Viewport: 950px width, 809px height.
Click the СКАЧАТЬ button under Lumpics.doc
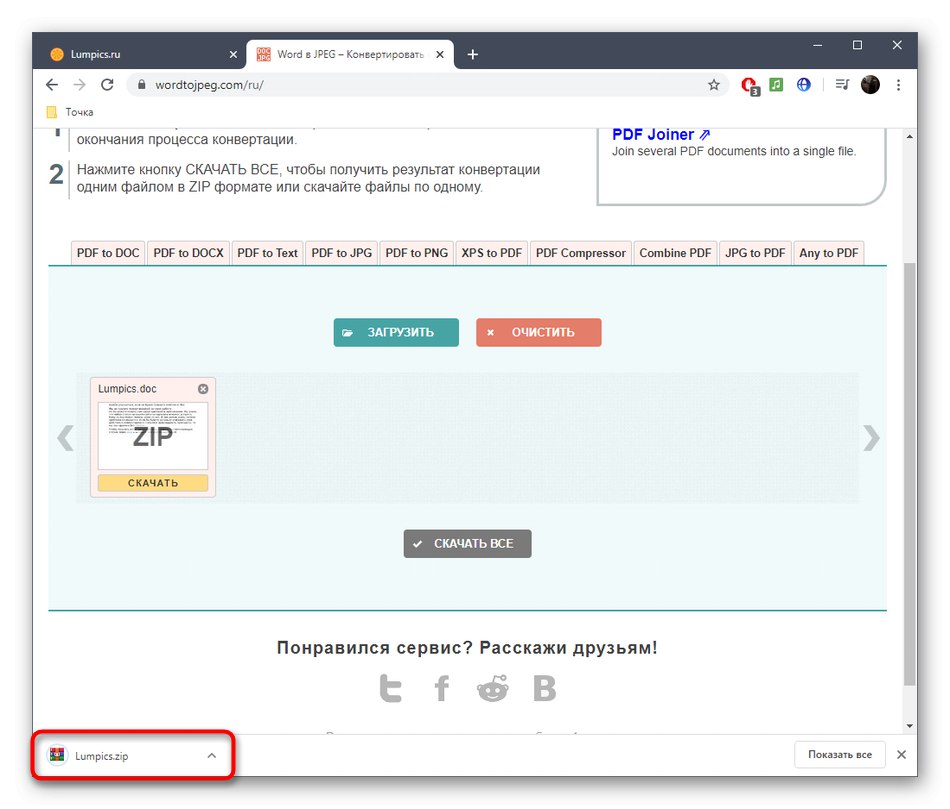pos(153,482)
